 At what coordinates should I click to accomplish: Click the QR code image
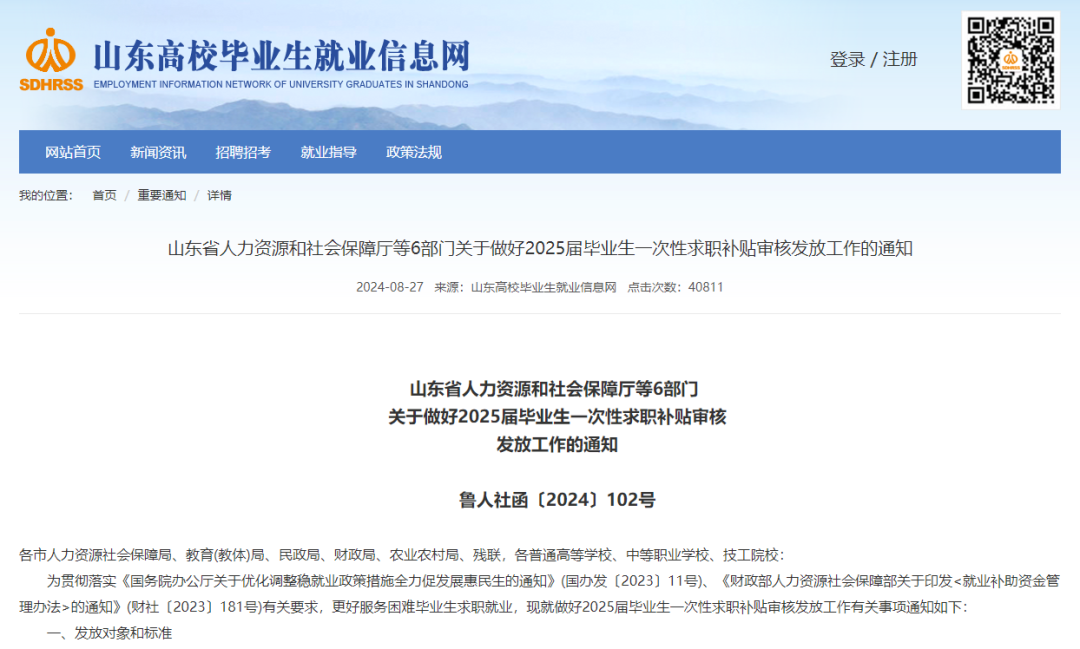pyautogui.click(x=1010, y=60)
